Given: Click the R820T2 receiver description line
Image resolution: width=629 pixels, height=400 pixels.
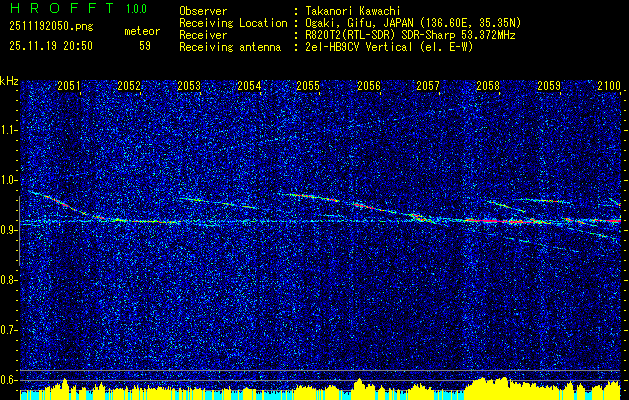Looking at the screenshot, I should click(409, 35).
